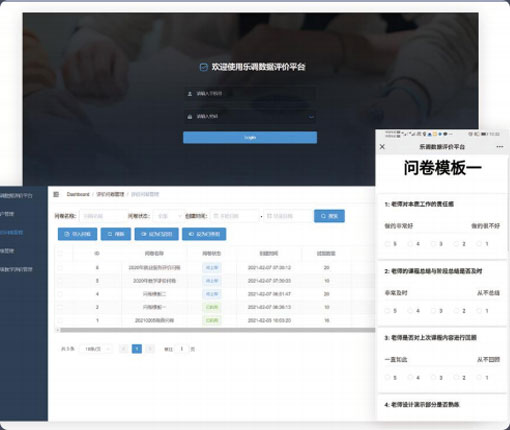Tick the select-all checkbox in the table header
The height and width of the screenshot is (430, 510).
[60, 254]
